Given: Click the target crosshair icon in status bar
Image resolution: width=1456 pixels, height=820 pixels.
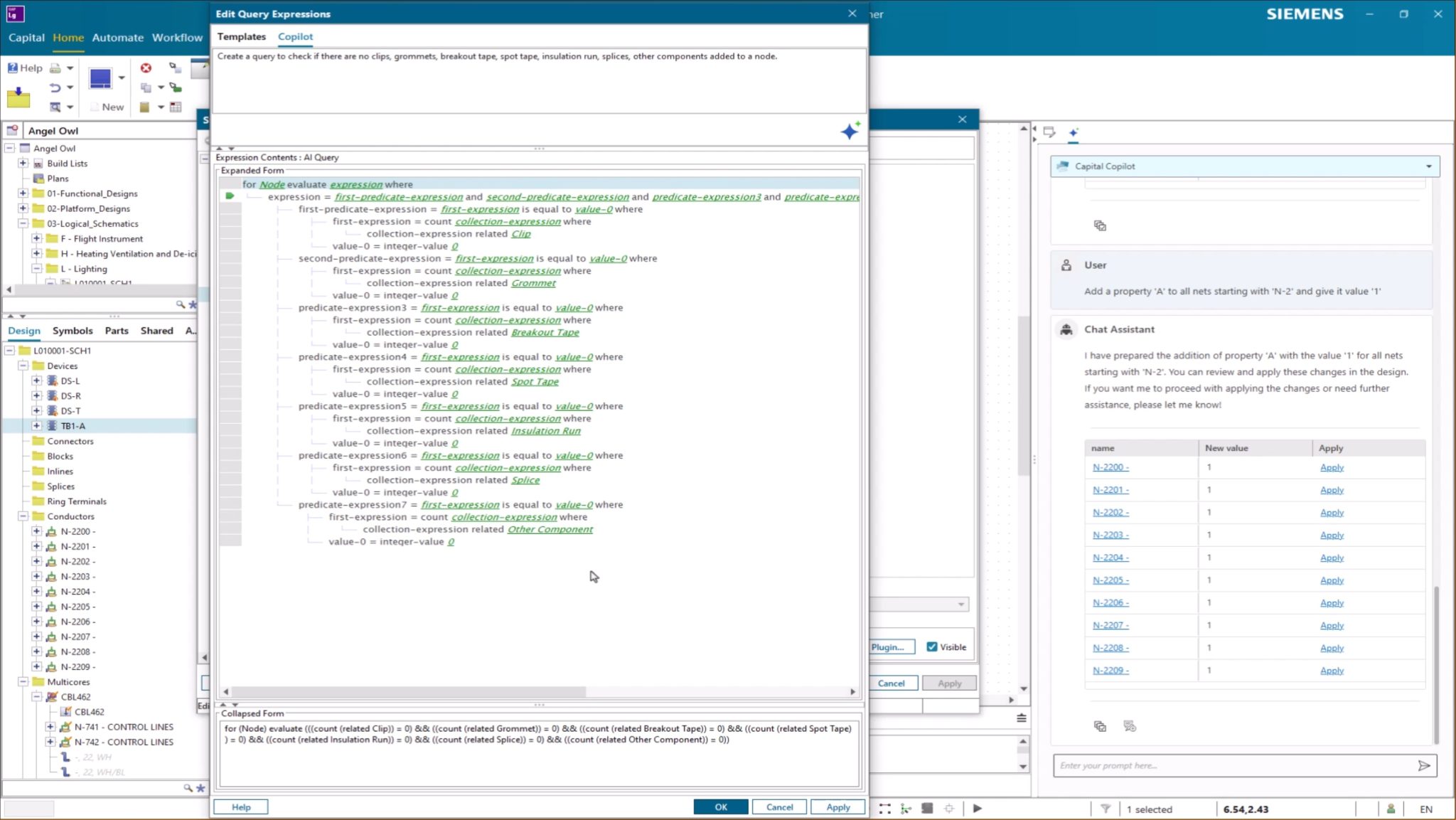Looking at the screenshot, I should point(949,809).
